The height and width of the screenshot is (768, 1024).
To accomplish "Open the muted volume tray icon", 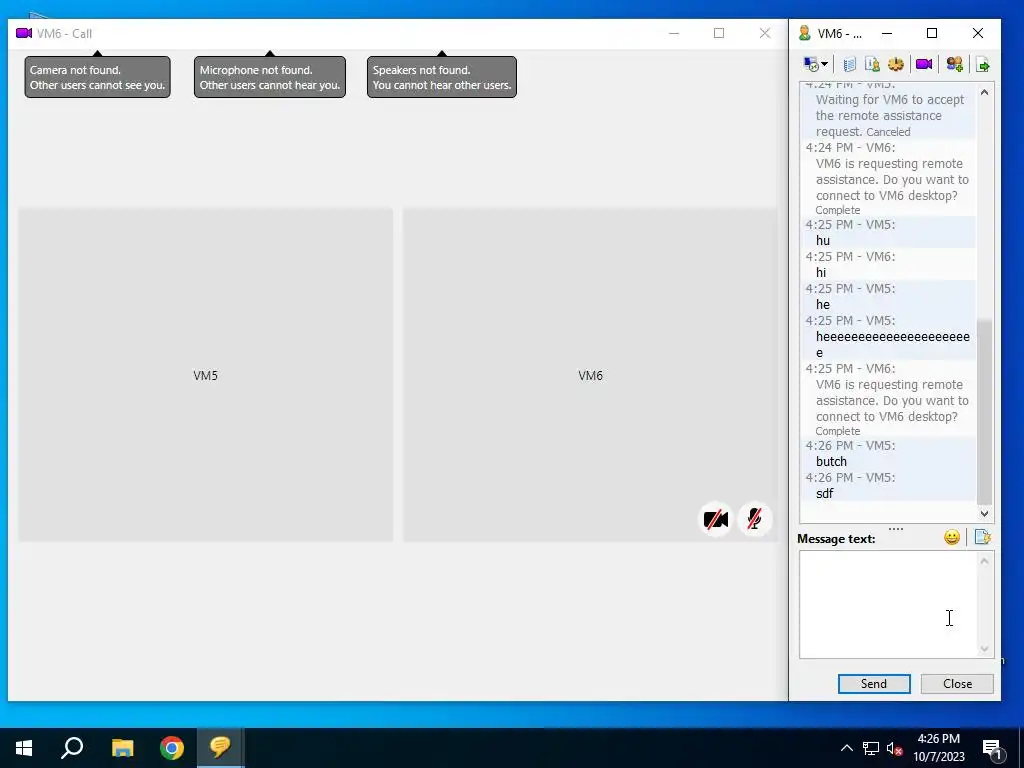I will [894, 748].
